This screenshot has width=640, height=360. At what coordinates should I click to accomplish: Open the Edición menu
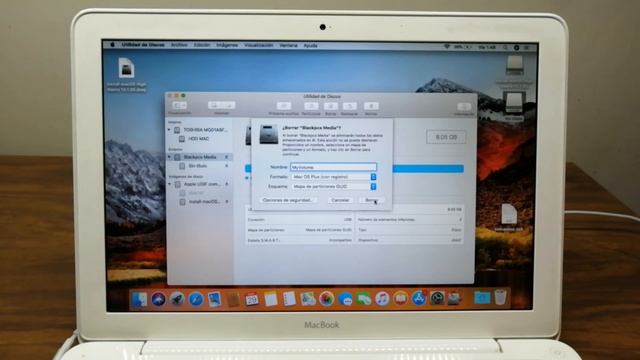click(x=202, y=45)
